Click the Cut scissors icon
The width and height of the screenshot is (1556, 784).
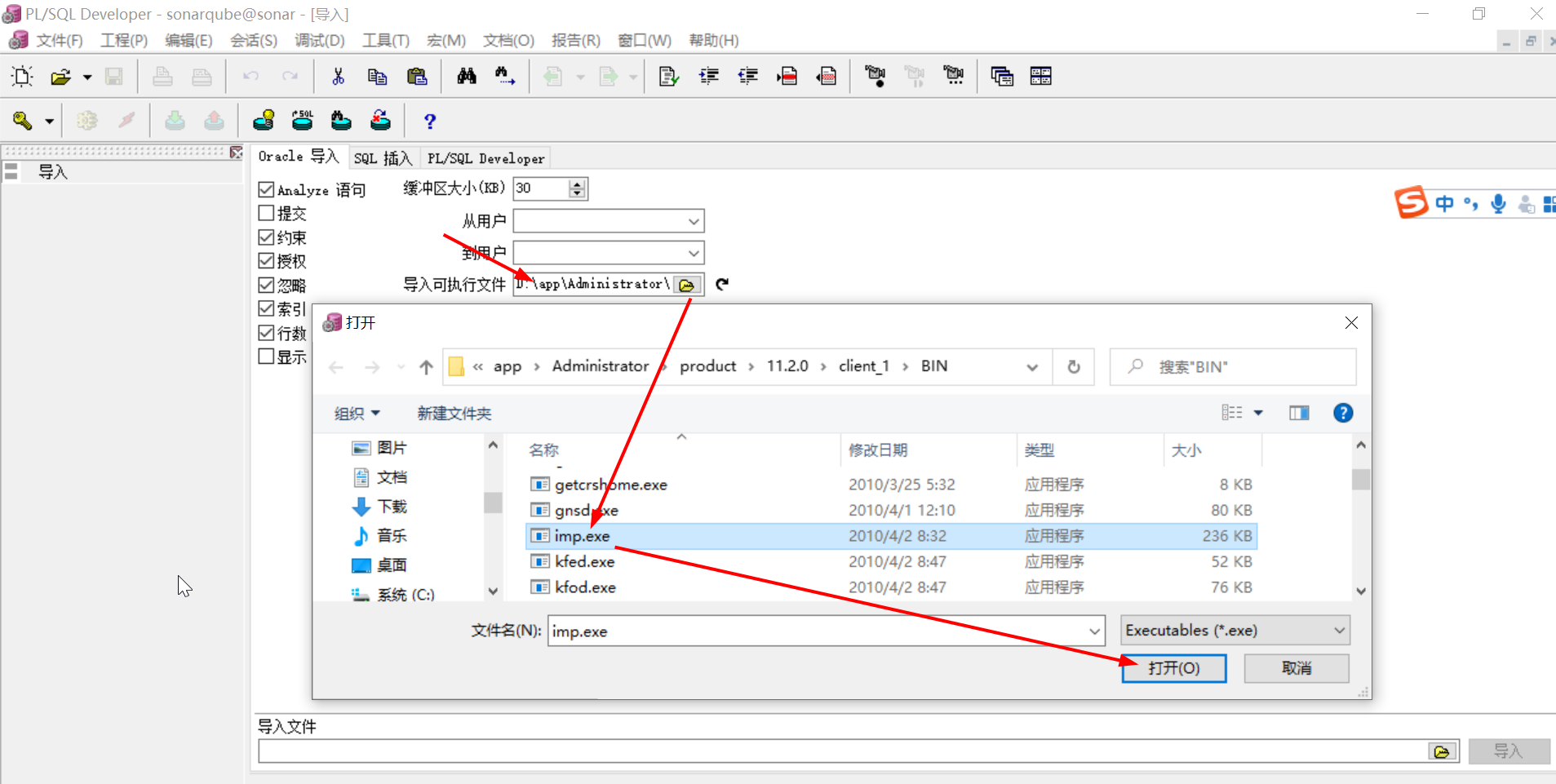(338, 77)
